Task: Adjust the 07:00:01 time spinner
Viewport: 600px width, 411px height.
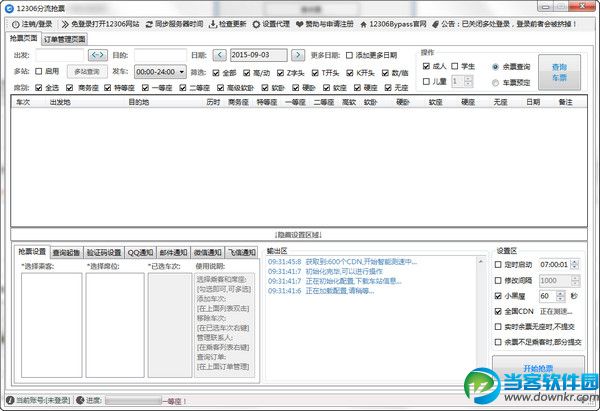Action: (575, 264)
